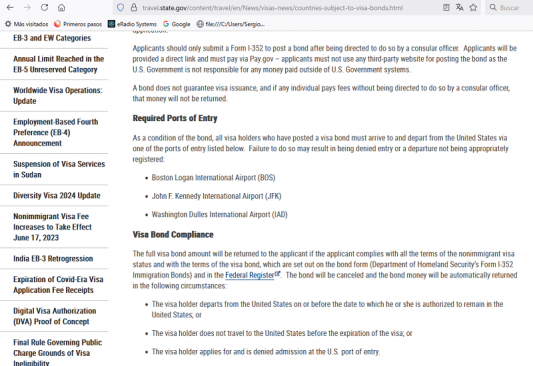
Task: Click Washington Dulles International Airport (IAD) item
Action: click(220, 214)
